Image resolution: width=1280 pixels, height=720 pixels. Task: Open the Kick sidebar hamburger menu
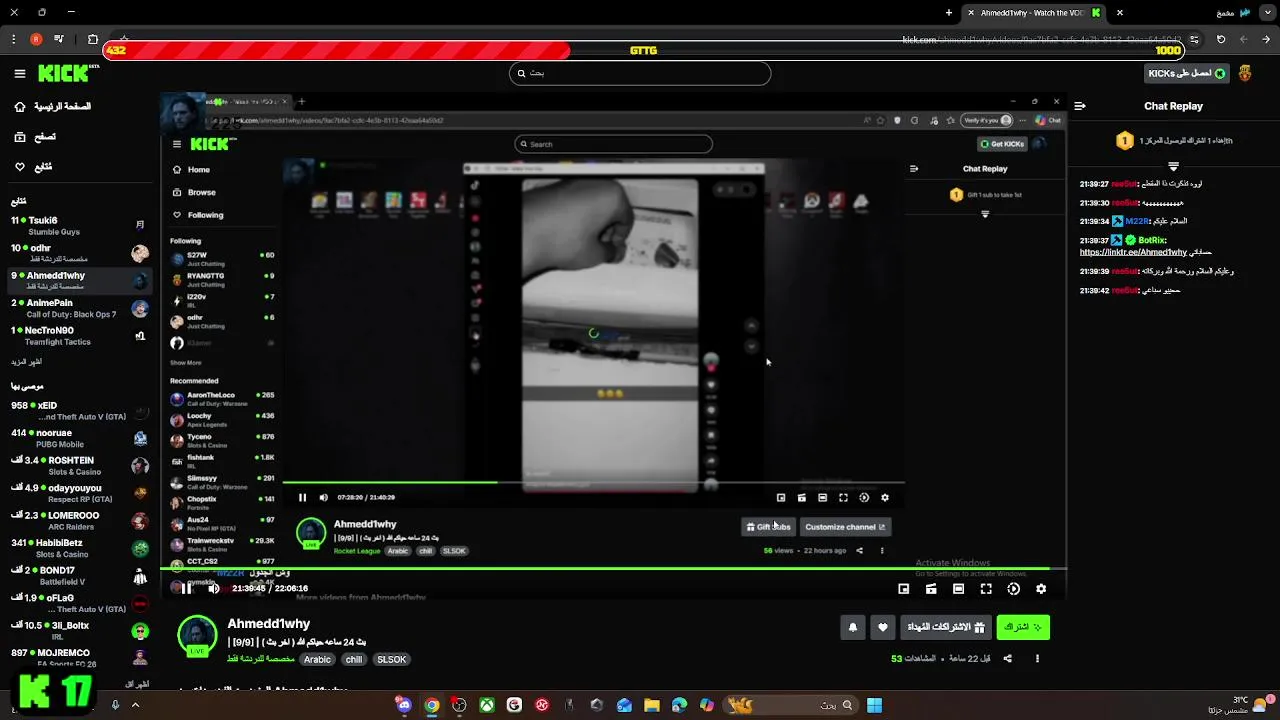click(x=20, y=73)
